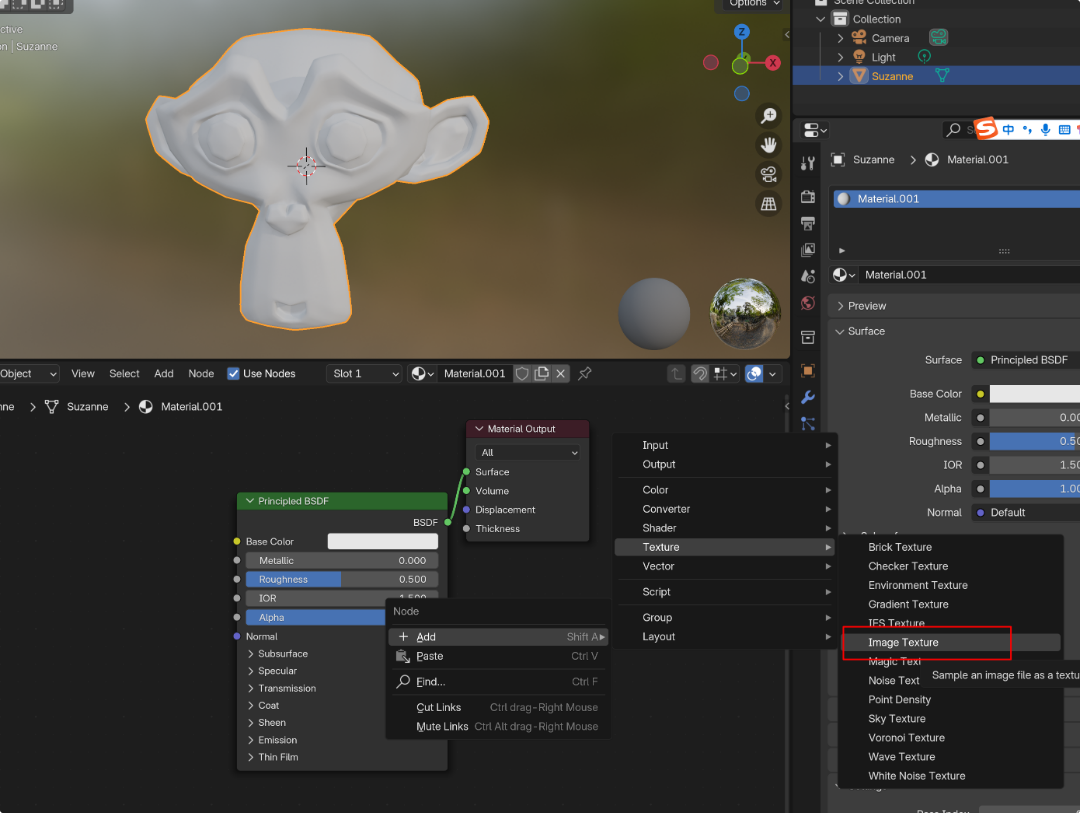
Task: Uncheck the Use Nodes checkbox
Action: click(x=234, y=373)
